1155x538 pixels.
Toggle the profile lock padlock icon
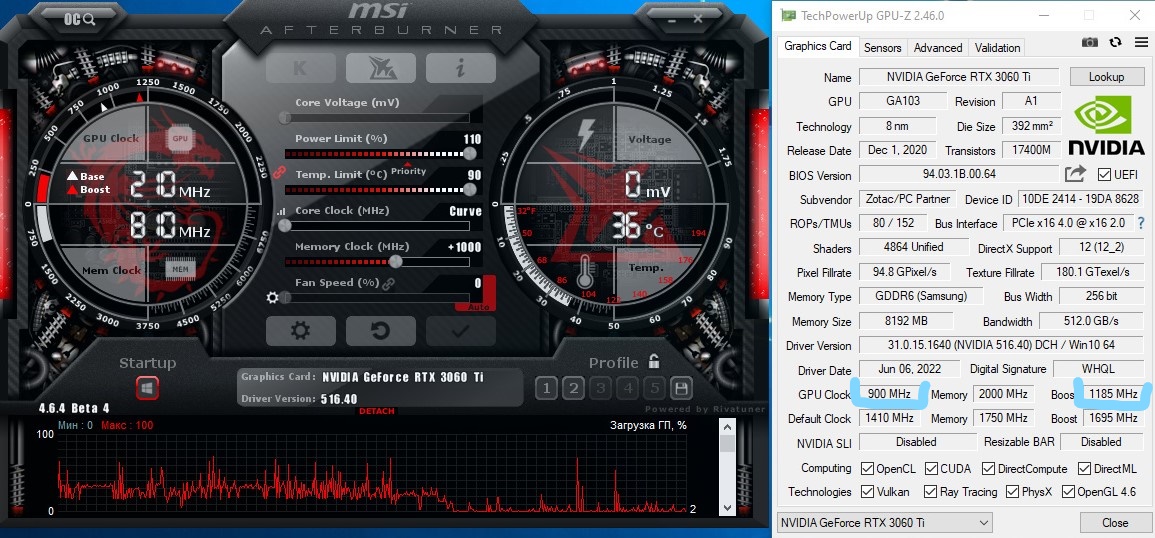click(x=653, y=361)
